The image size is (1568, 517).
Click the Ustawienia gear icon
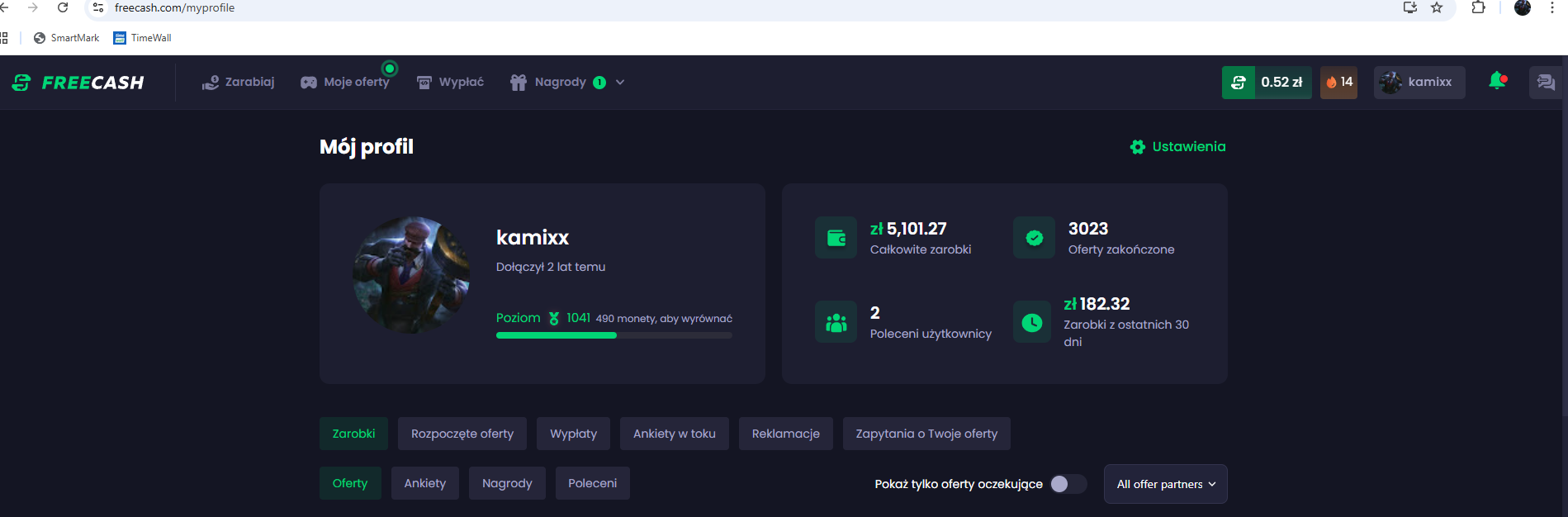click(1138, 147)
